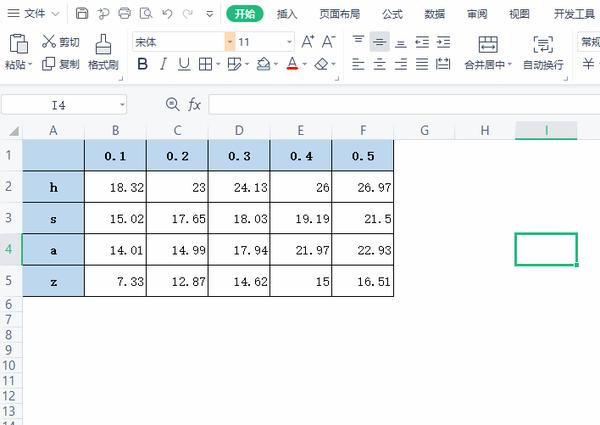This screenshot has width=600, height=425.
Task: Align text right
Action: point(401,64)
